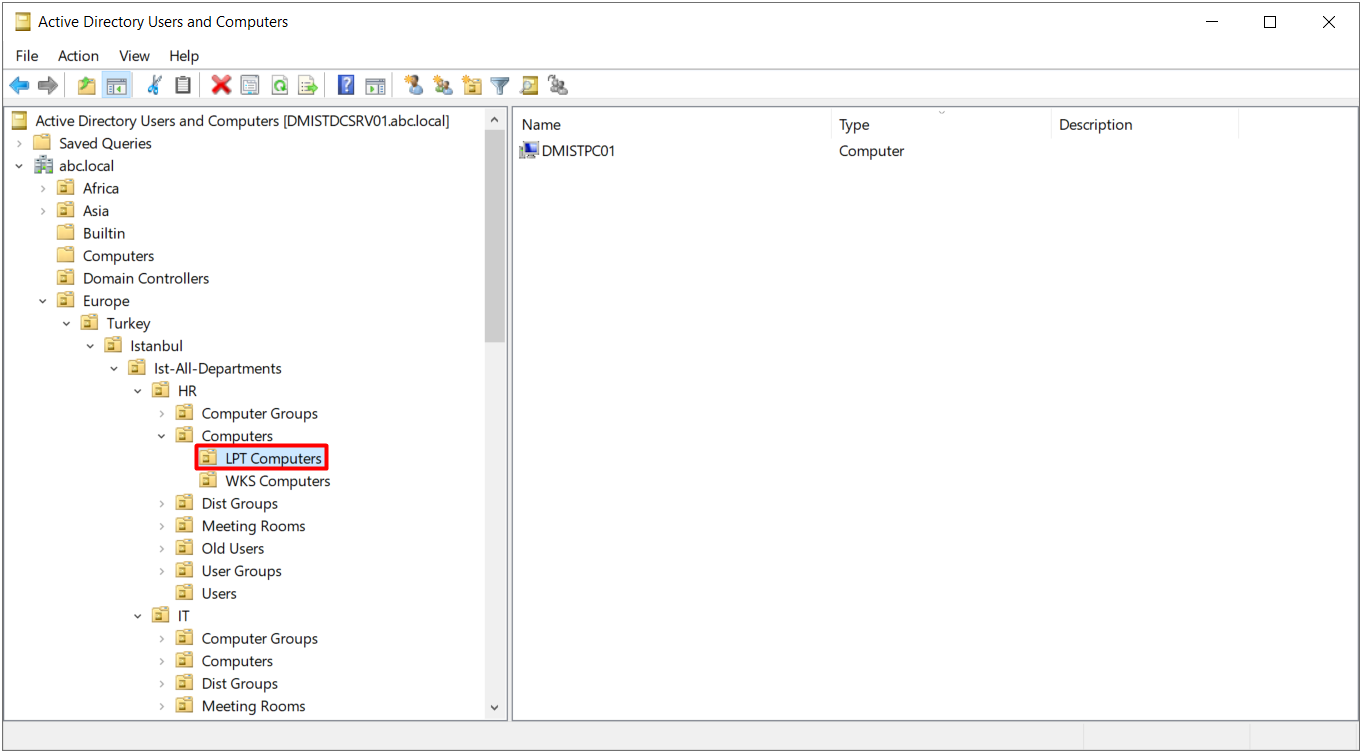
Task: Click the tree pane scroll-up arrow
Action: (494, 120)
